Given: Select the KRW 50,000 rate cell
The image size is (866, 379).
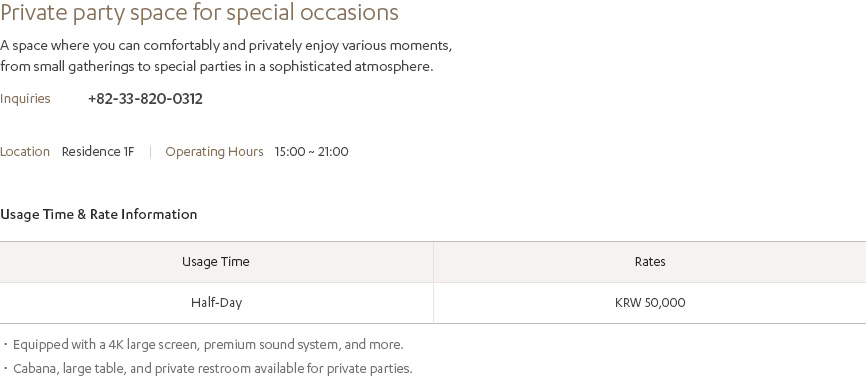Looking at the screenshot, I should point(650,303).
